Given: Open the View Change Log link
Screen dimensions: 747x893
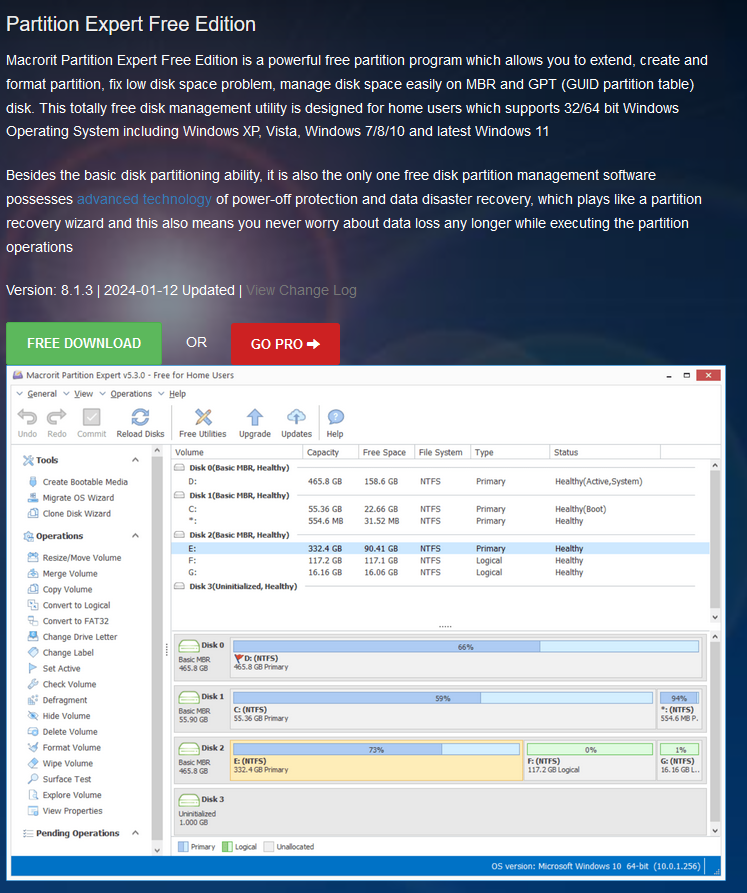Looking at the screenshot, I should [301, 290].
